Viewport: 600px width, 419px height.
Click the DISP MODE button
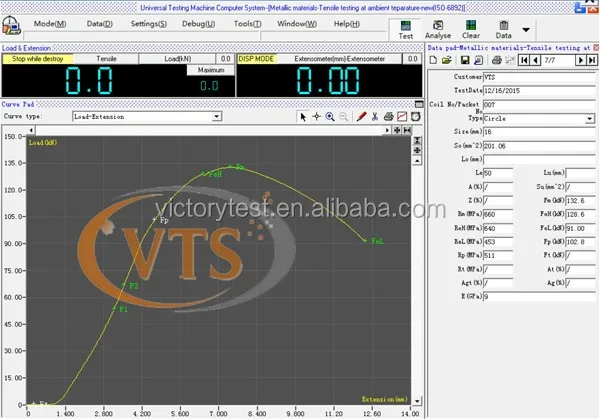pos(256,59)
